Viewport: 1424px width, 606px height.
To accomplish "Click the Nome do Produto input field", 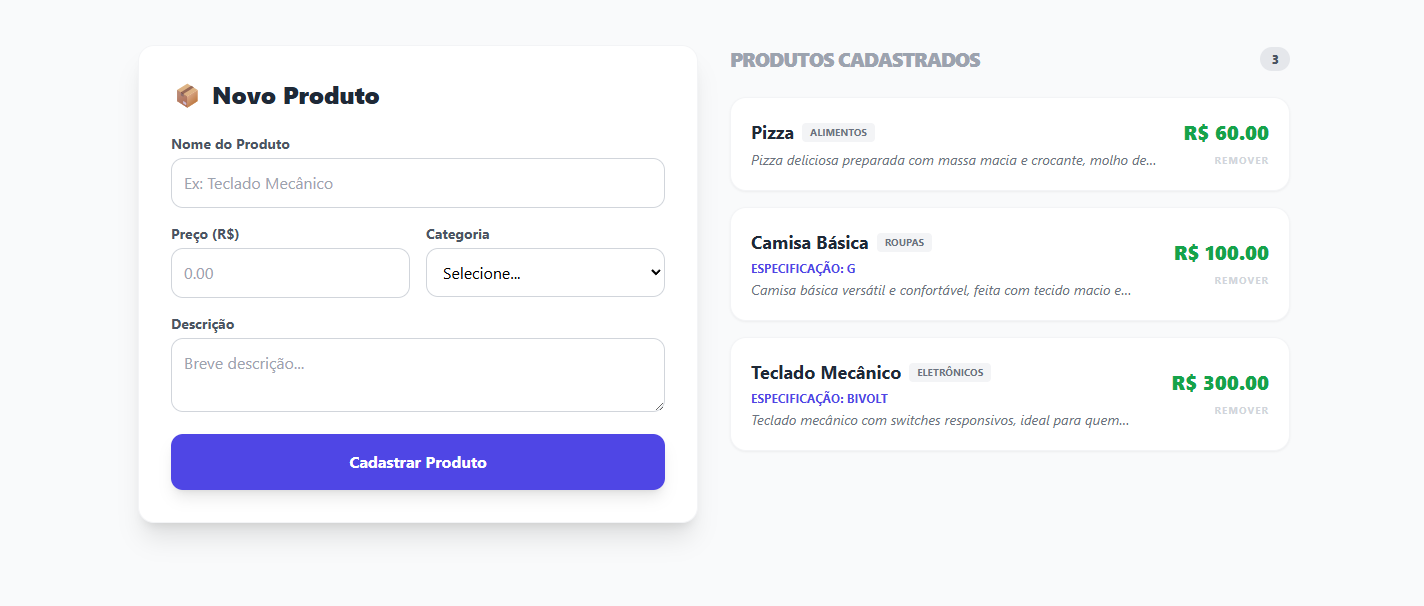I will click(417, 183).
